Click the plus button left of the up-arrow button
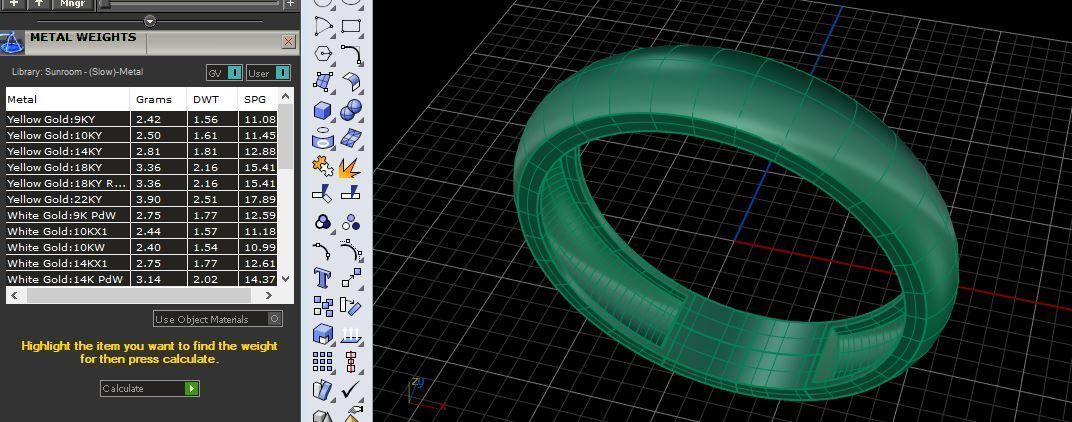Image resolution: width=1072 pixels, height=422 pixels. click(13, 3)
